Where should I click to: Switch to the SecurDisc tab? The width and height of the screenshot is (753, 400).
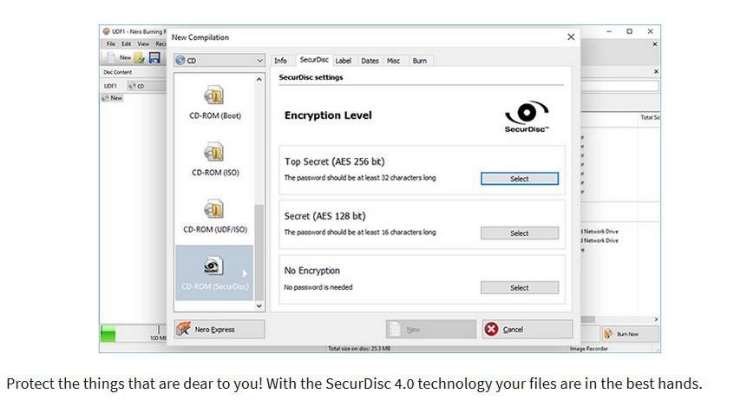point(314,60)
